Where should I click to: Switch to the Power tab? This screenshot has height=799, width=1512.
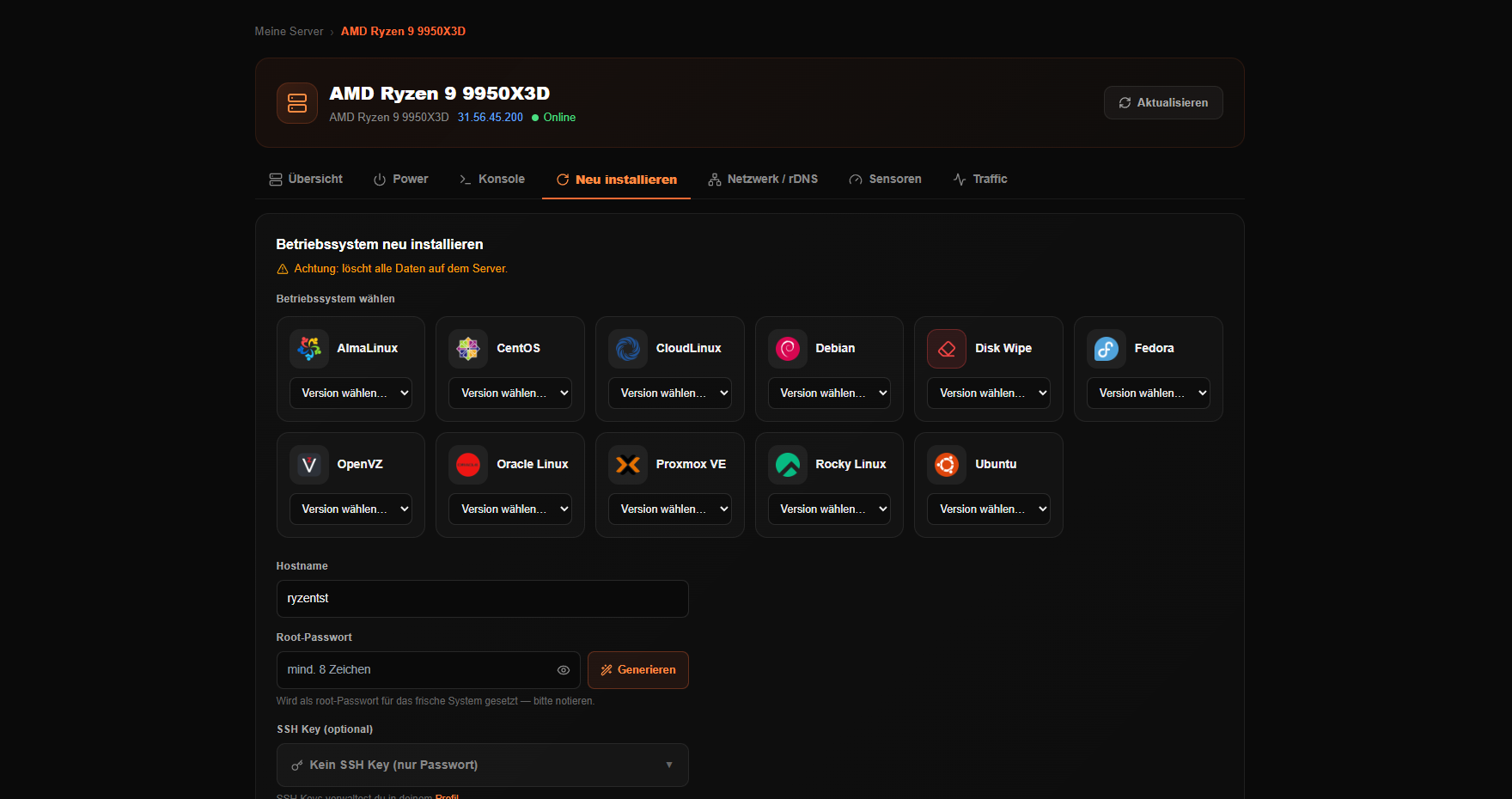(401, 179)
